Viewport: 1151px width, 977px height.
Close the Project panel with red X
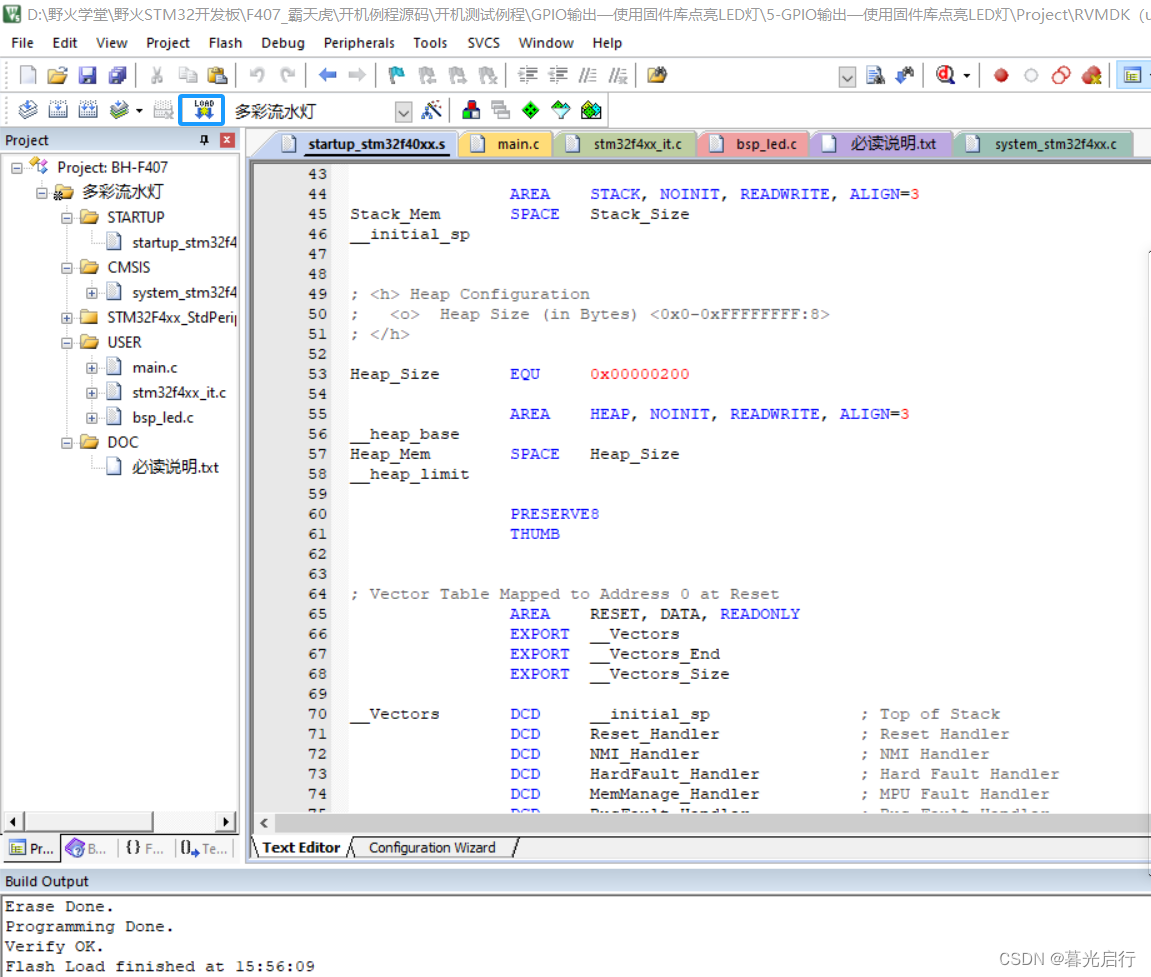[x=228, y=139]
